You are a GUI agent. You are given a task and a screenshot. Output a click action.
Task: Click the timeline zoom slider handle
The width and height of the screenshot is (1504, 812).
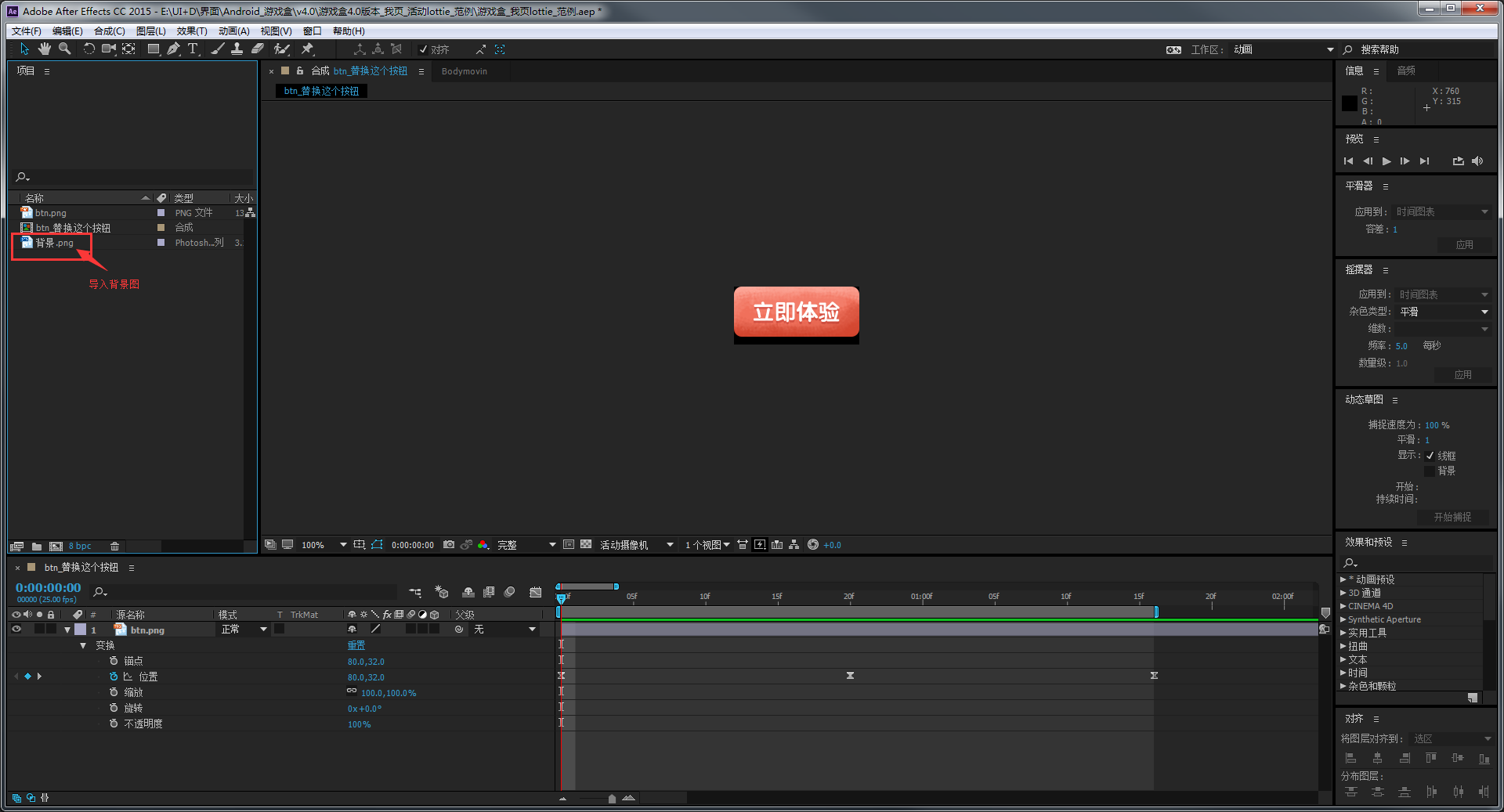pos(612,799)
